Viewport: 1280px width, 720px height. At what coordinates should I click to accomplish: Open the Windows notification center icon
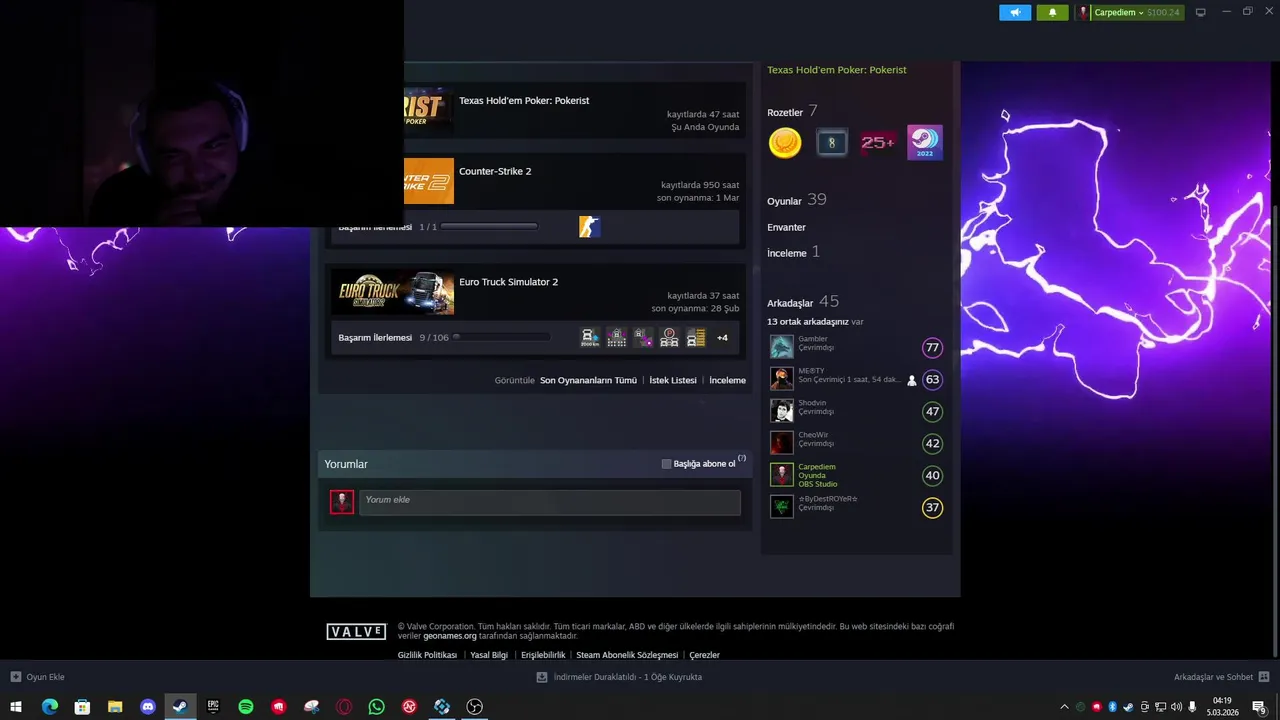[x=1260, y=707]
